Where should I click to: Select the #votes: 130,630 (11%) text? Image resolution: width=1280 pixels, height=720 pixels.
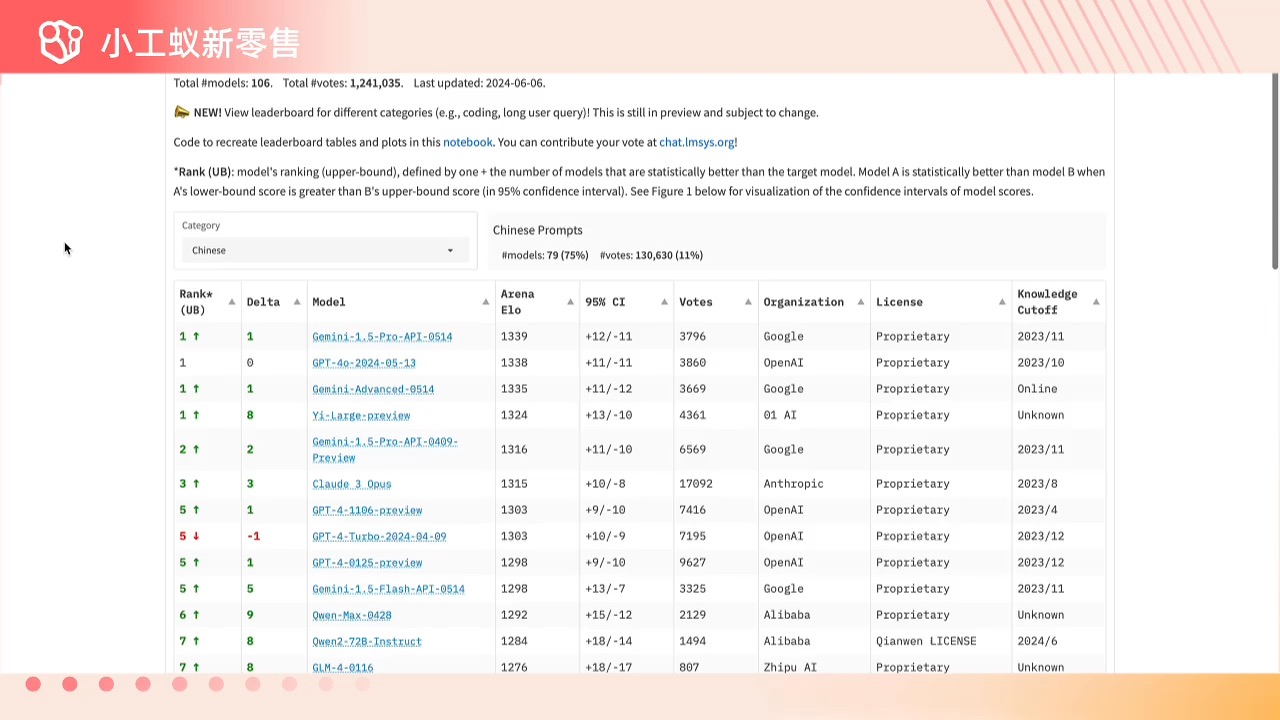651,255
